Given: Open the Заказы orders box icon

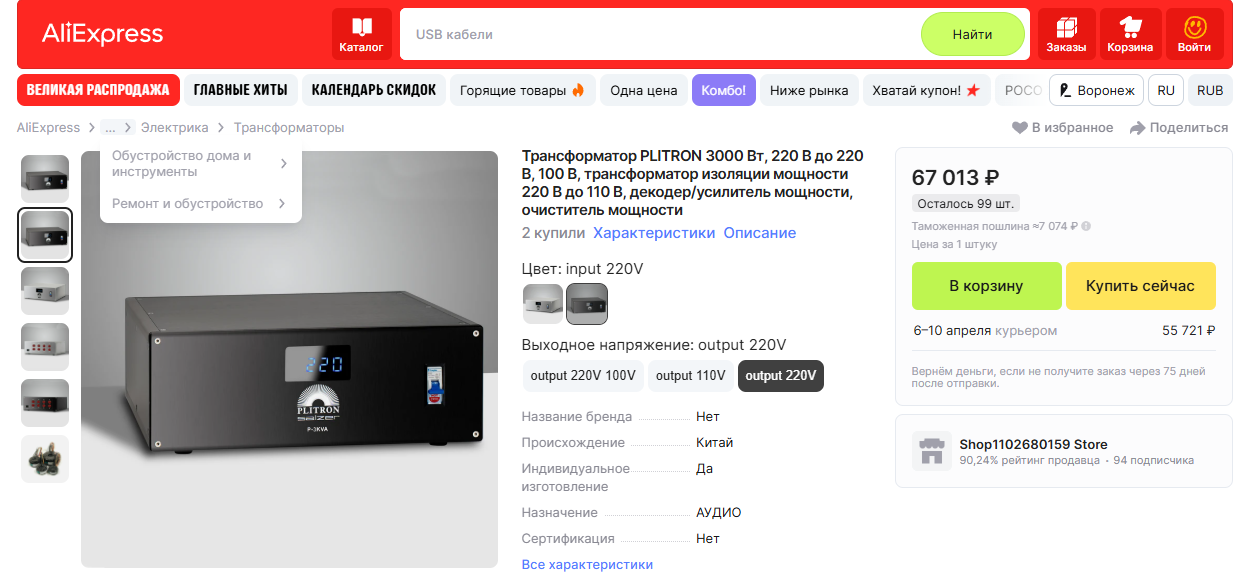Looking at the screenshot, I should 1066,27.
